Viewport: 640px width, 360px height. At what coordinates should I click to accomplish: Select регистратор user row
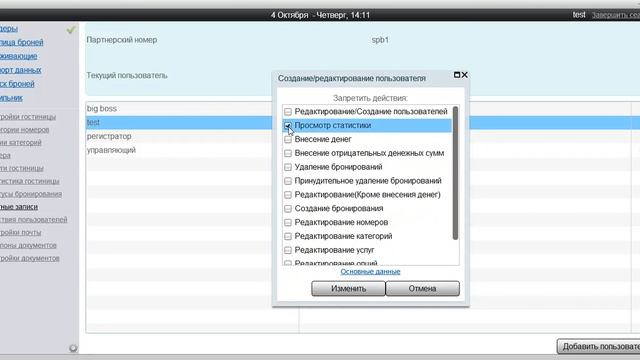pyautogui.click(x=179, y=136)
